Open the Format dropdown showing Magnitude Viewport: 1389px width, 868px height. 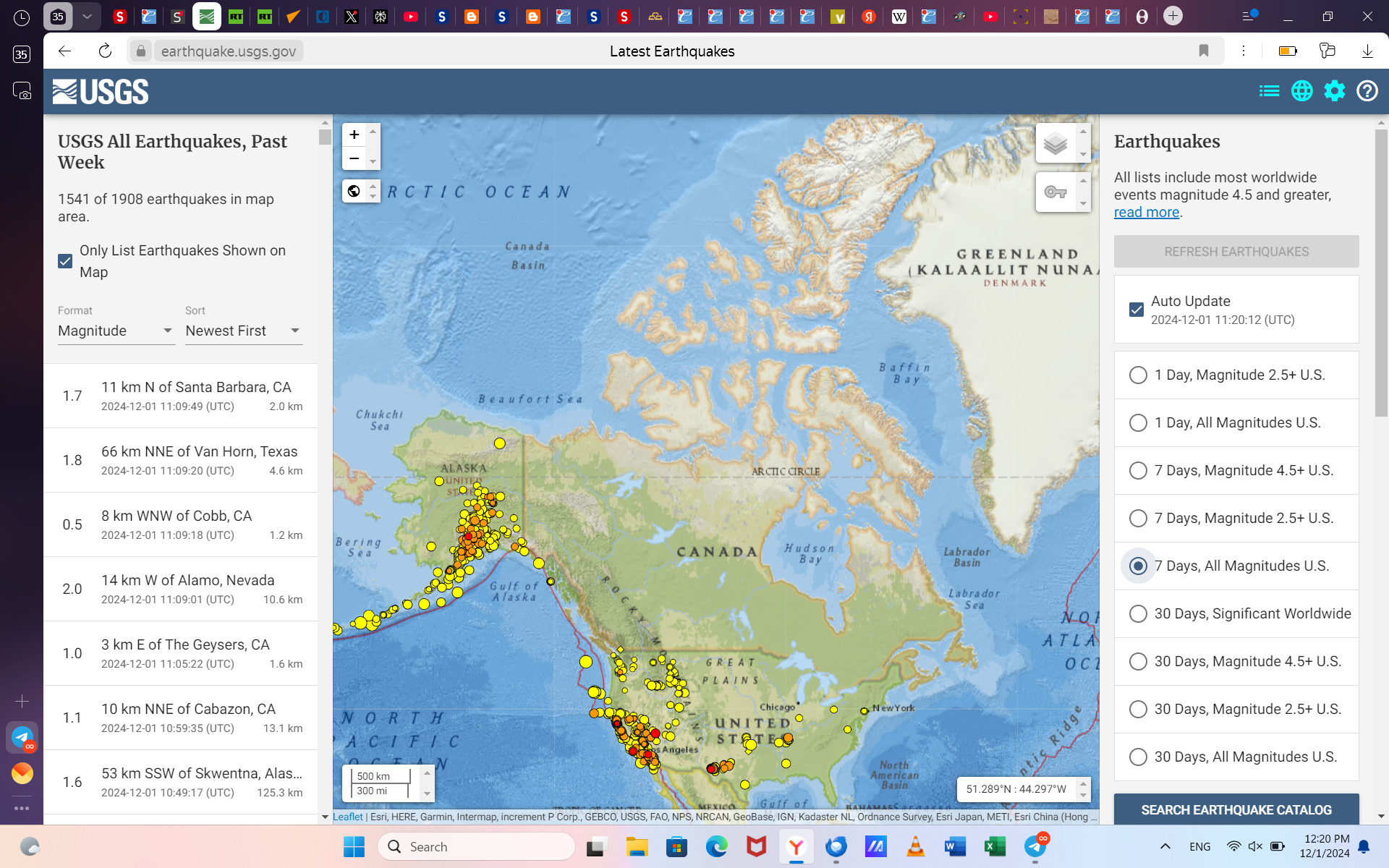(116, 331)
